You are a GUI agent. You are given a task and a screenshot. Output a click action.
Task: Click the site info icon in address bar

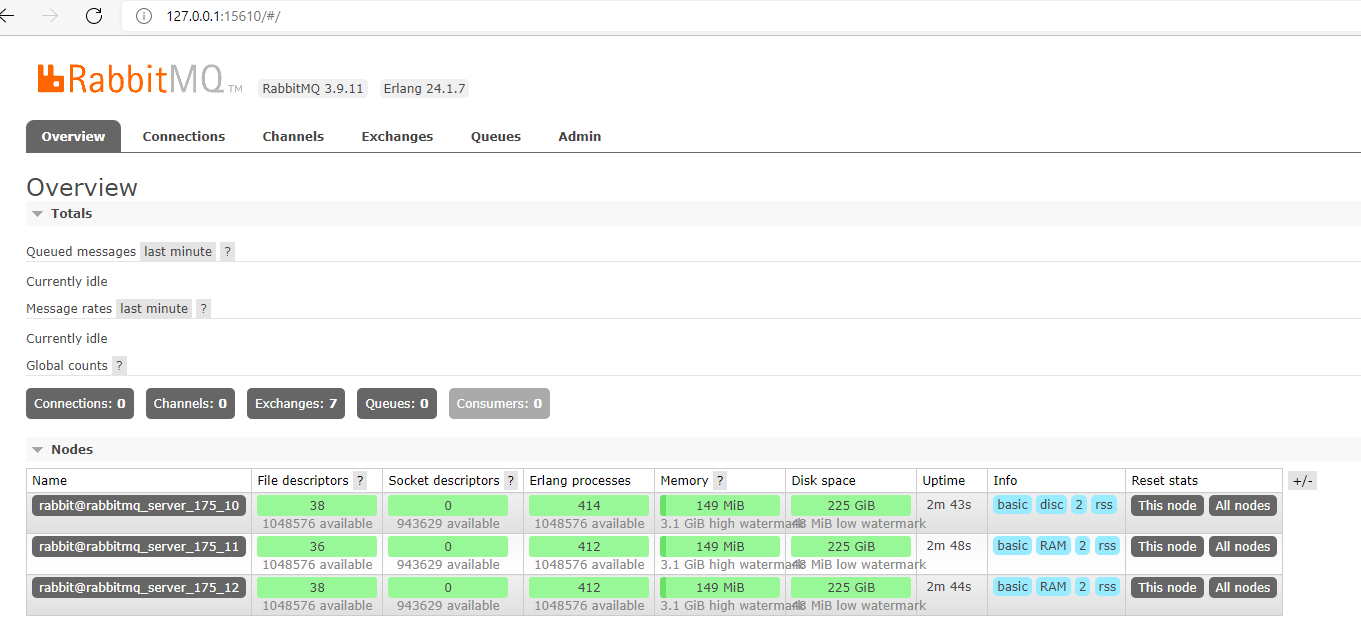143,16
